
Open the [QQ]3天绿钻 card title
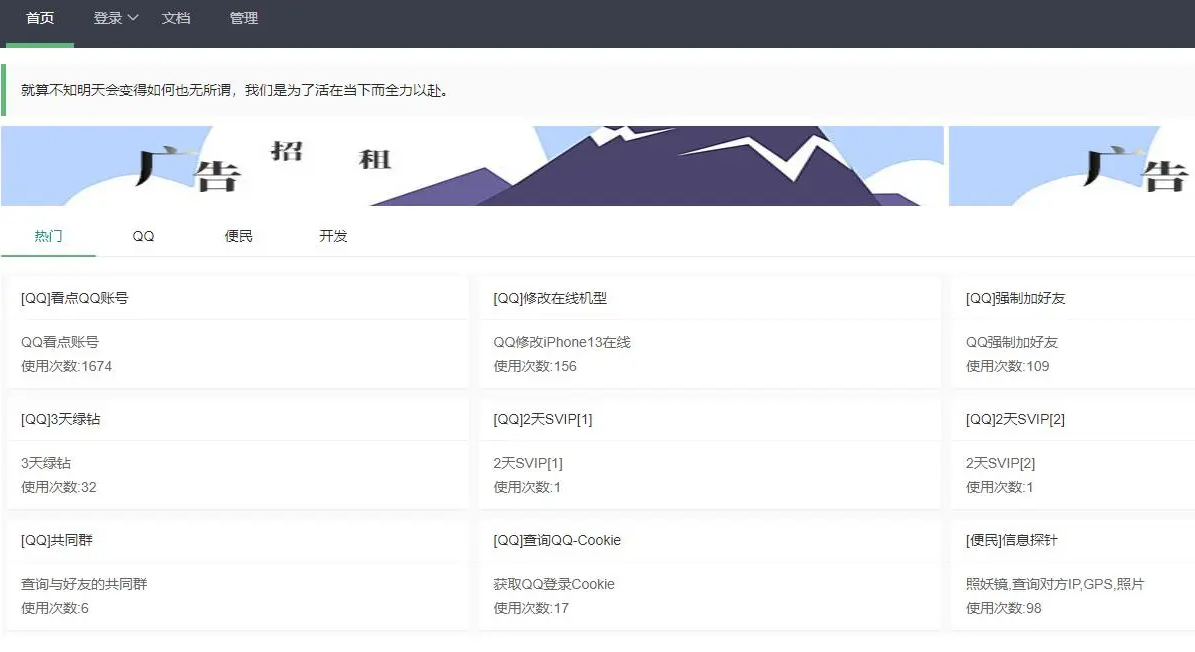[60, 420]
